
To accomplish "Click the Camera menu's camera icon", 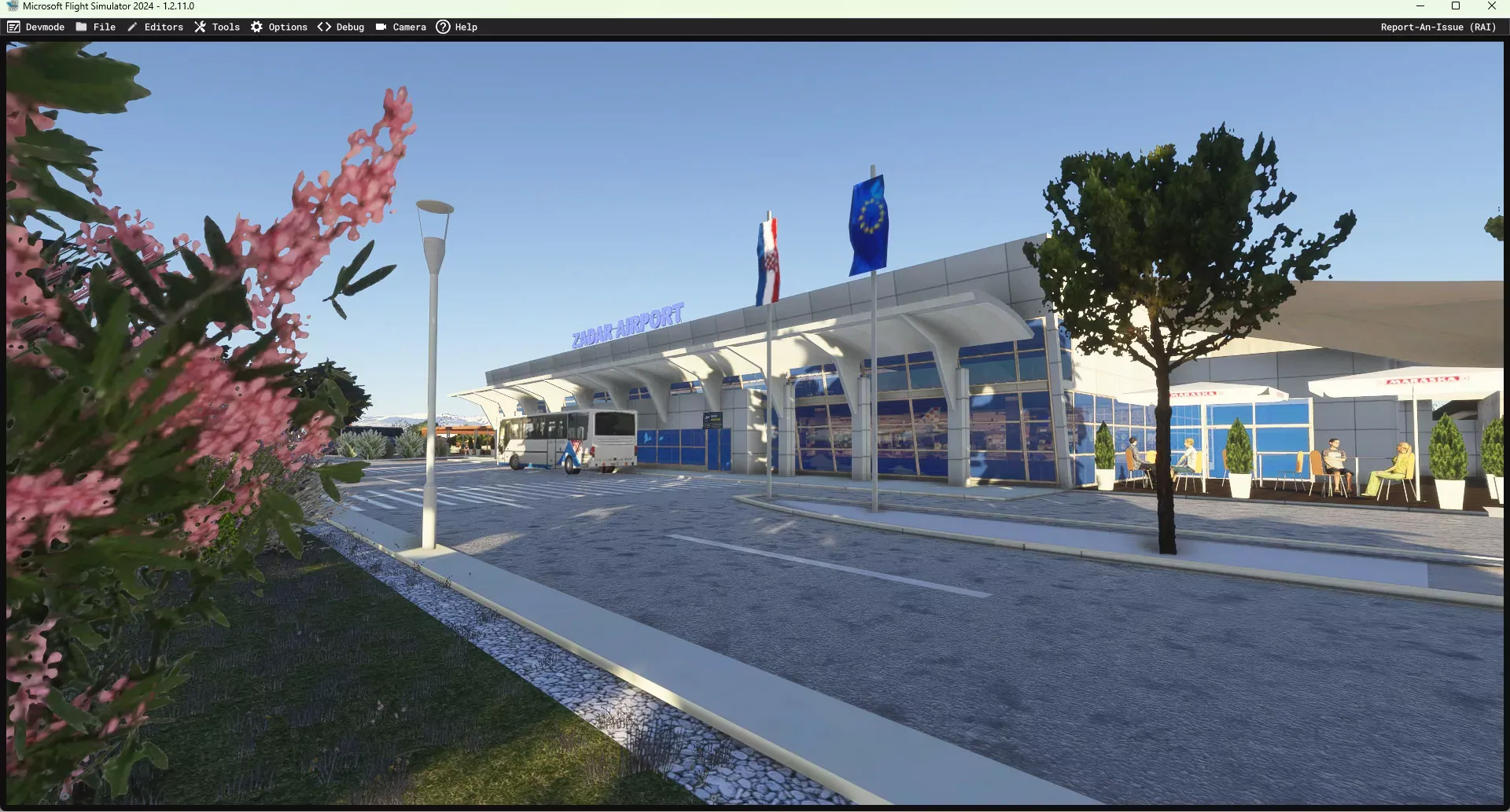I will [x=381, y=27].
